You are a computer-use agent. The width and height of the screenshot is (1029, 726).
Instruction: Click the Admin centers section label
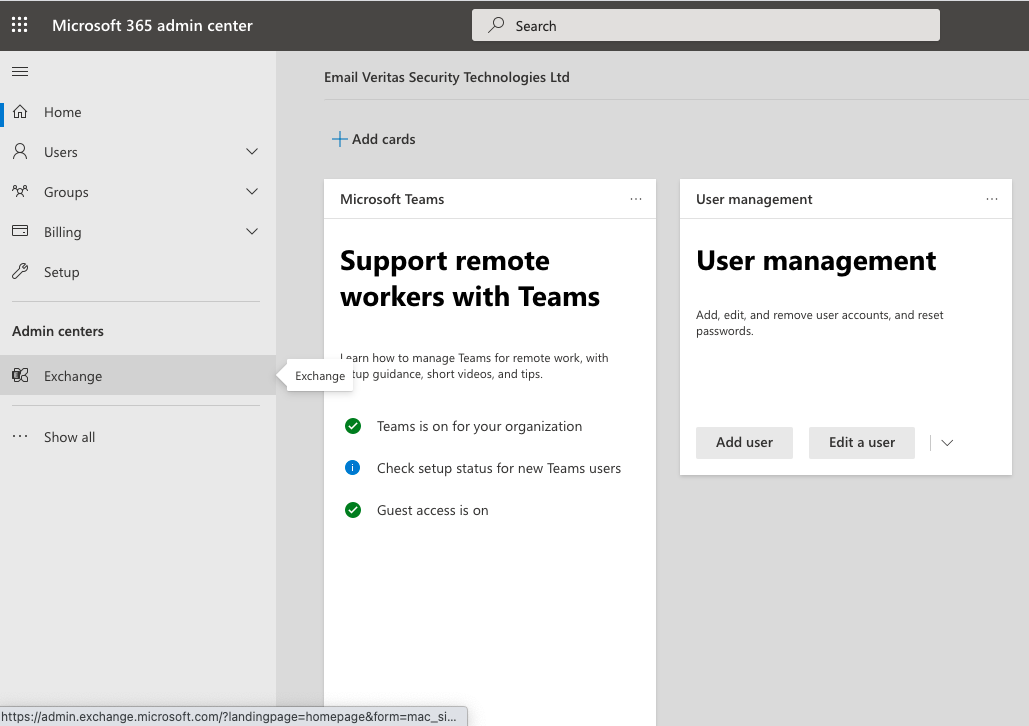coord(58,331)
